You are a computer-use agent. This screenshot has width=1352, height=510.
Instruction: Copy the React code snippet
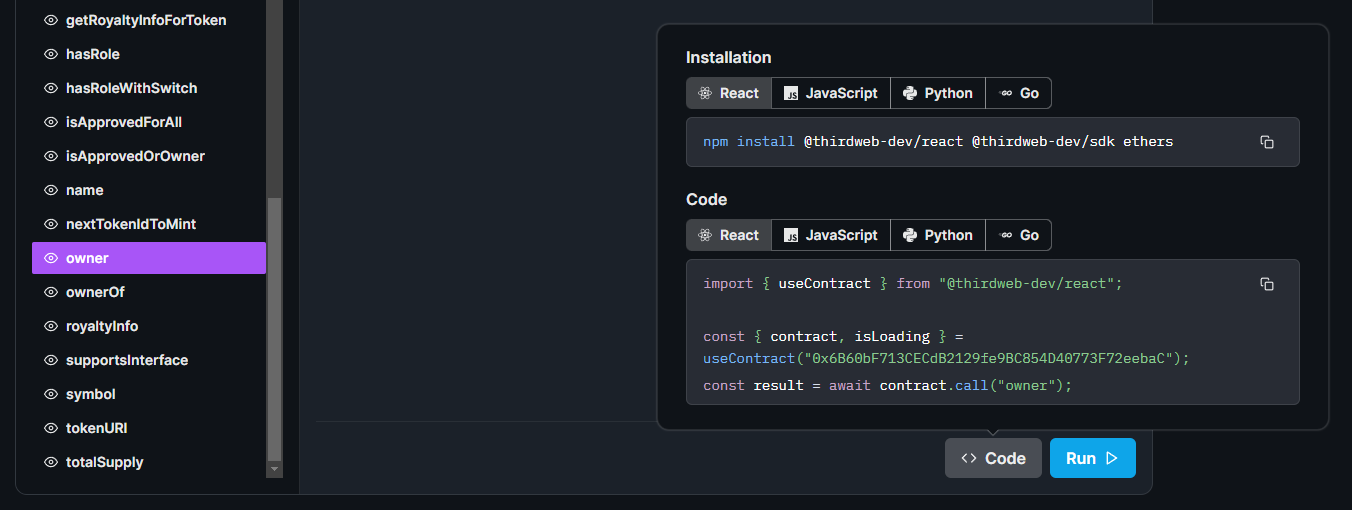pyautogui.click(x=1267, y=284)
